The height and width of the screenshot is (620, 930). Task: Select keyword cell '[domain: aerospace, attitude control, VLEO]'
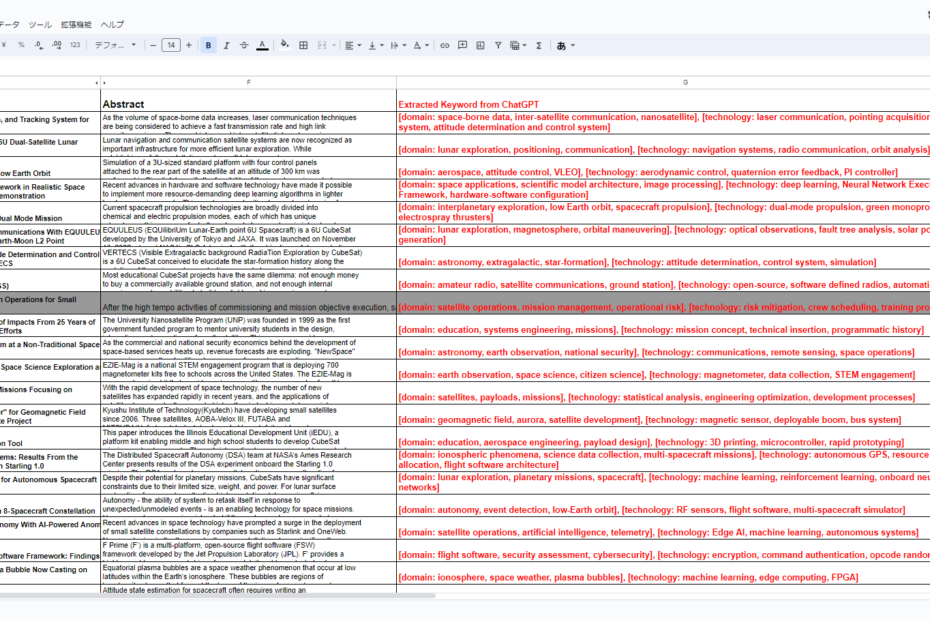663,168
